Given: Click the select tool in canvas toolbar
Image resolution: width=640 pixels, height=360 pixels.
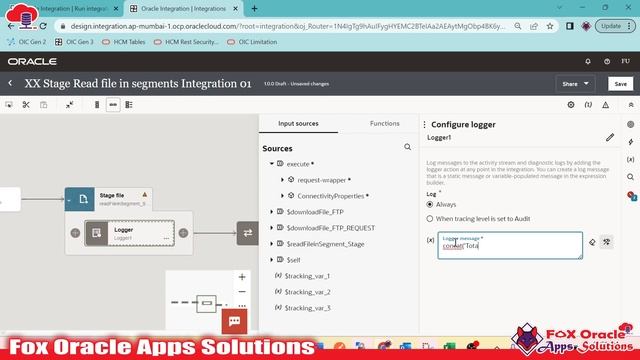Looking at the screenshot, I should point(9,105).
